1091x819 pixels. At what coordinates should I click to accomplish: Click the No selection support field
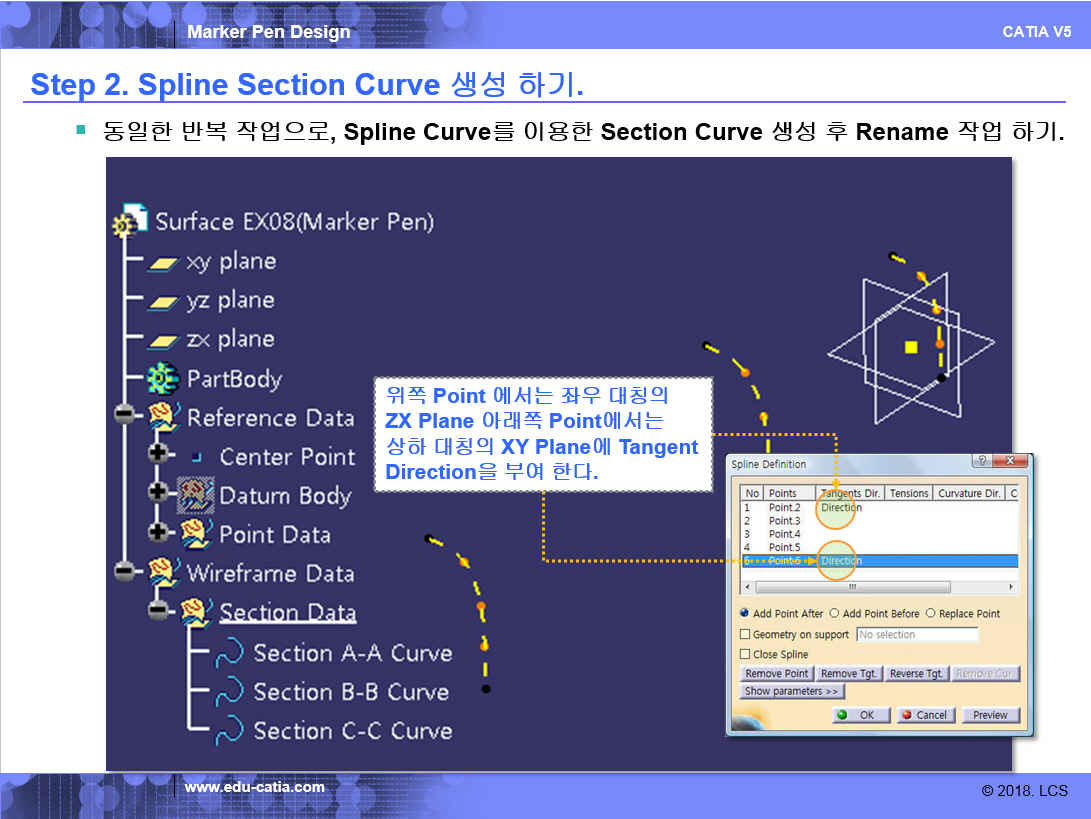[916, 635]
